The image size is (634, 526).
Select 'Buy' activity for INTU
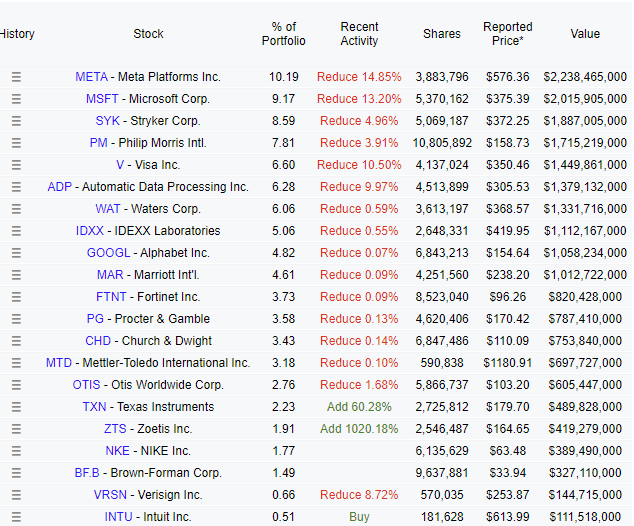point(359,517)
